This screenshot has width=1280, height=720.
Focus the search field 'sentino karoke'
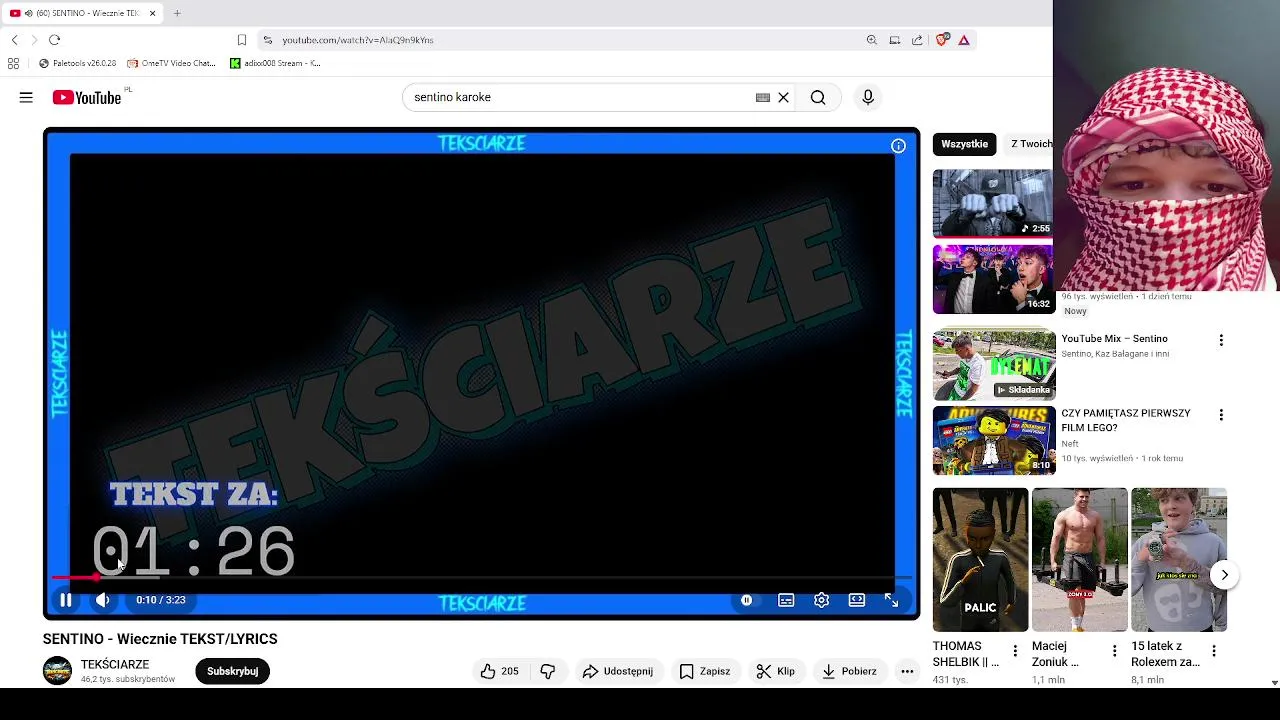[580, 97]
